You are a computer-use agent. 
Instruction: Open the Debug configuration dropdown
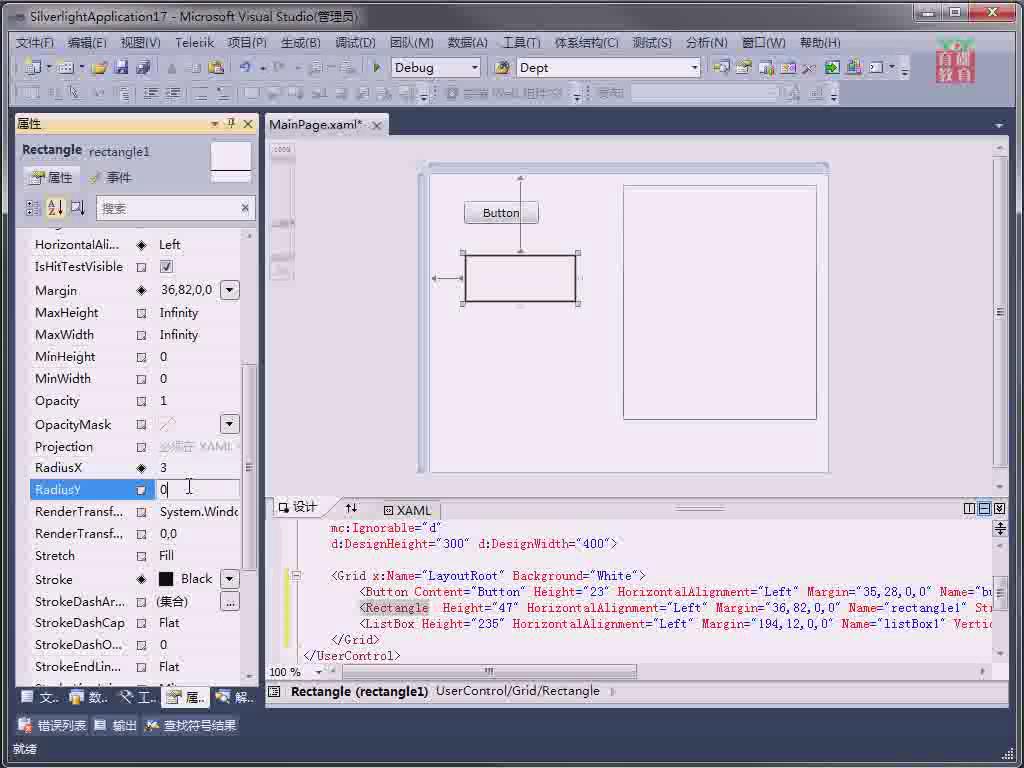(474, 67)
